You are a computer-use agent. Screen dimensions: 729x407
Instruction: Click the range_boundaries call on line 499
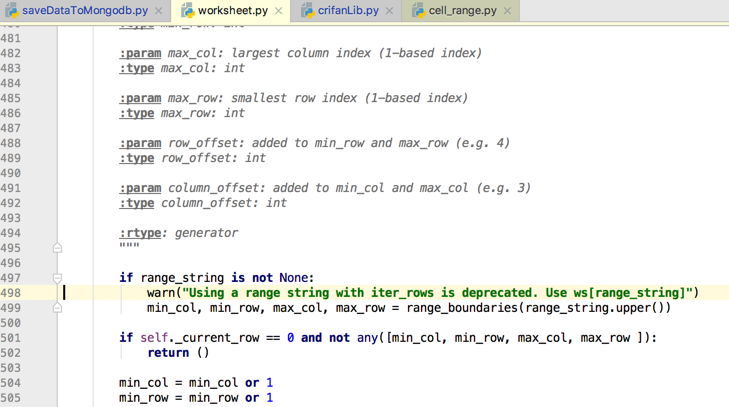click(x=463, y=308)
